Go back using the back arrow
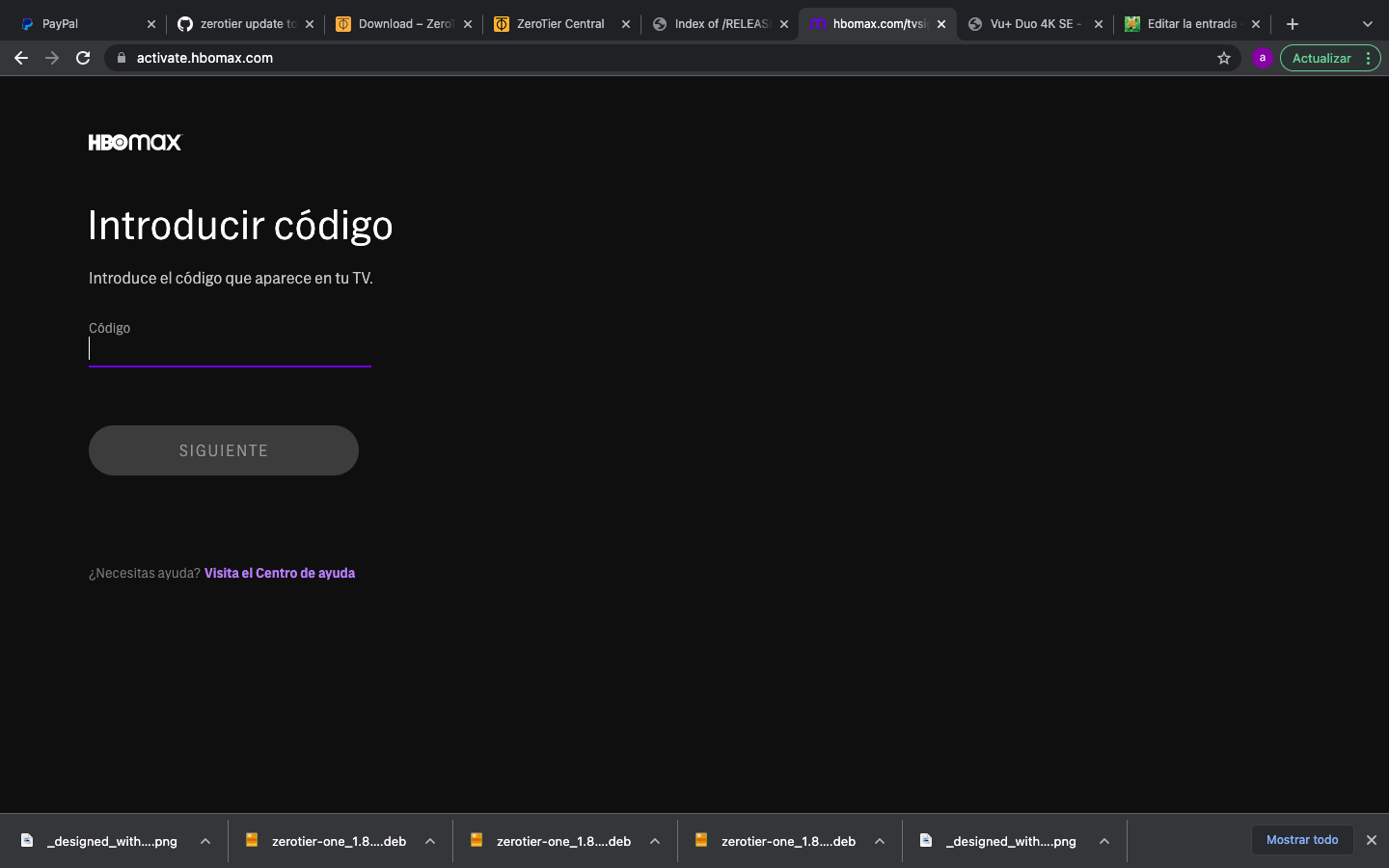Image resolution: width=1389 pixels, height=868 pixels. (21, 58)
